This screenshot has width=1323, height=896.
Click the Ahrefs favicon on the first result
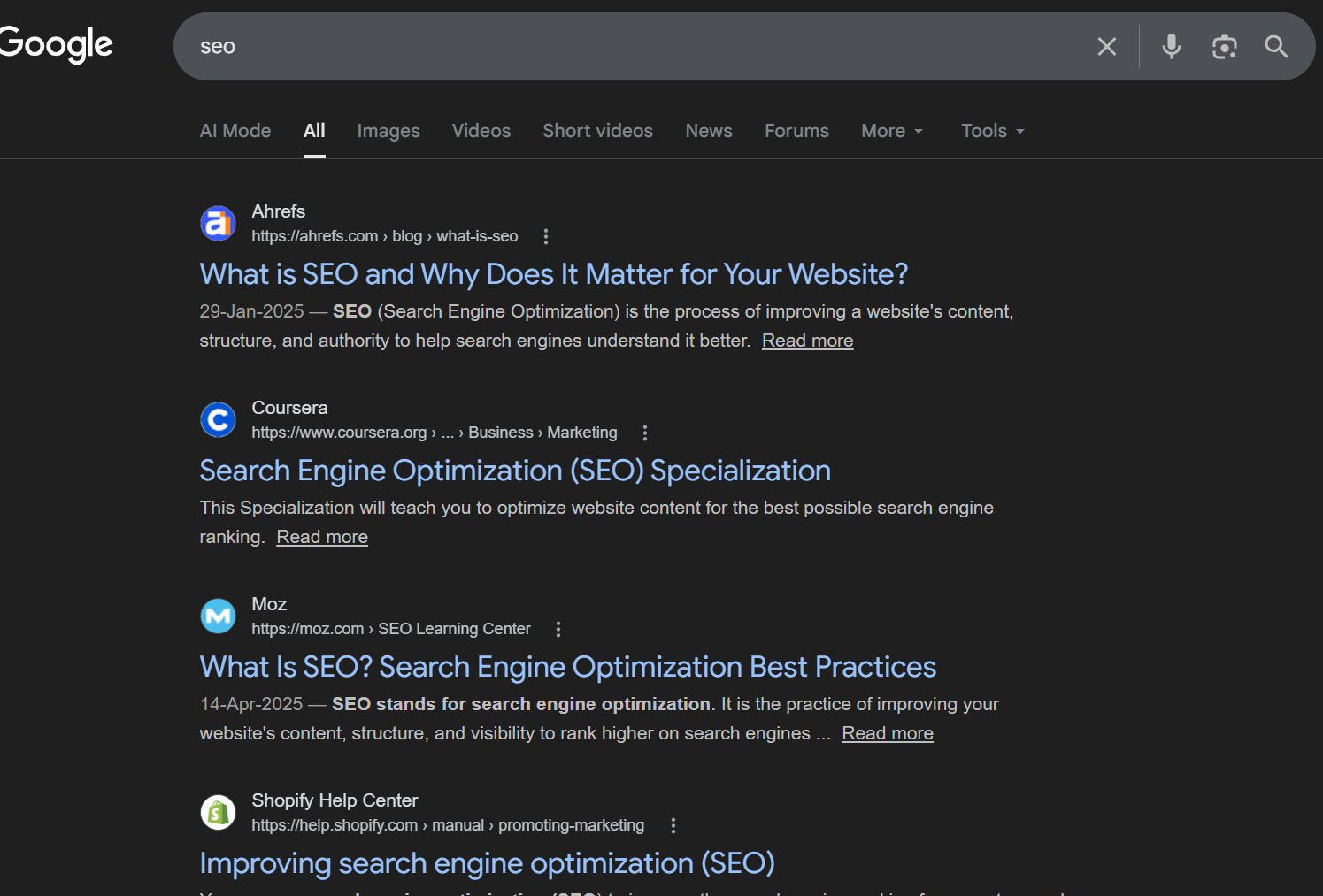(x=218, y=223)
